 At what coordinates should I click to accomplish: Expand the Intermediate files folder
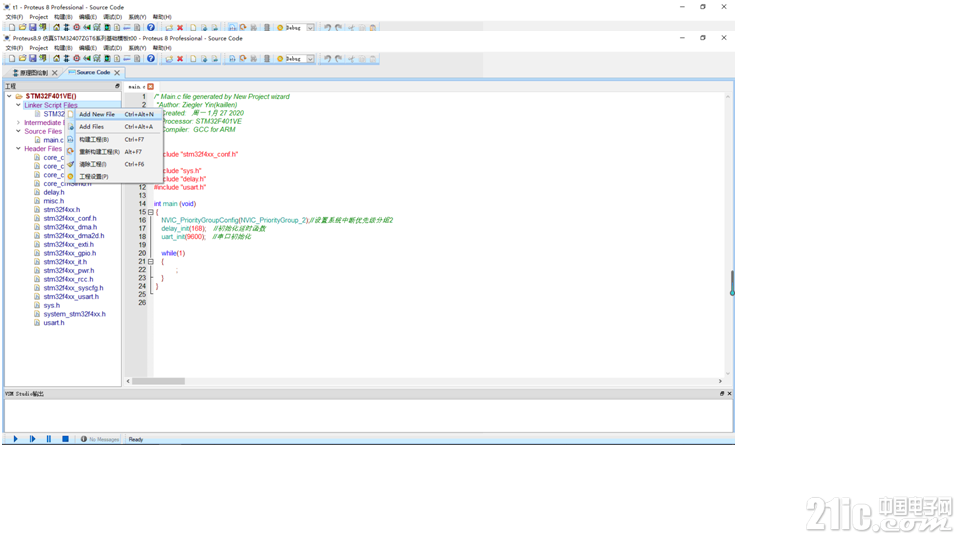pyautogui.click(x=18, y=122)
